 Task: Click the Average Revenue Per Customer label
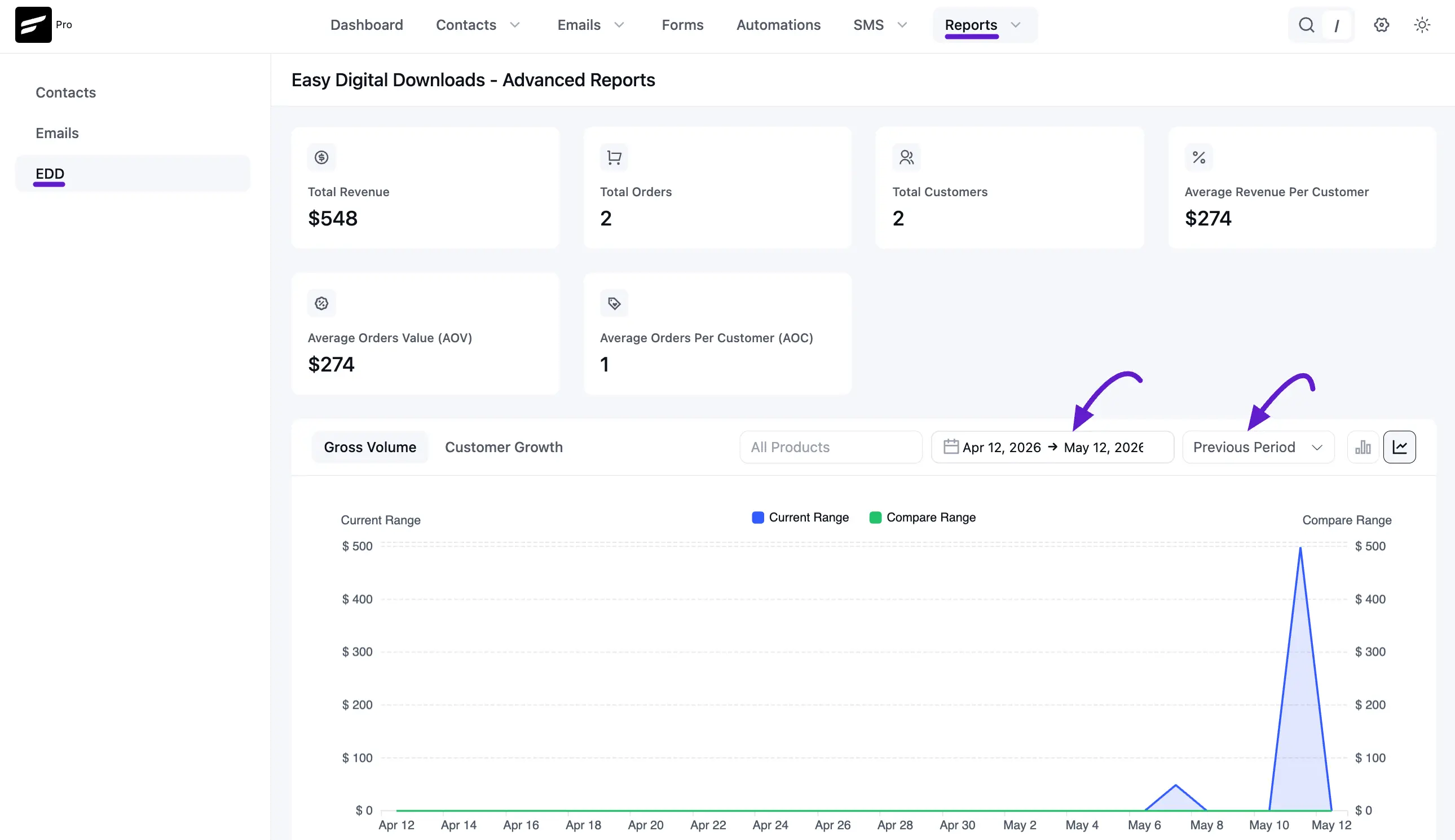coord(1277,192)
